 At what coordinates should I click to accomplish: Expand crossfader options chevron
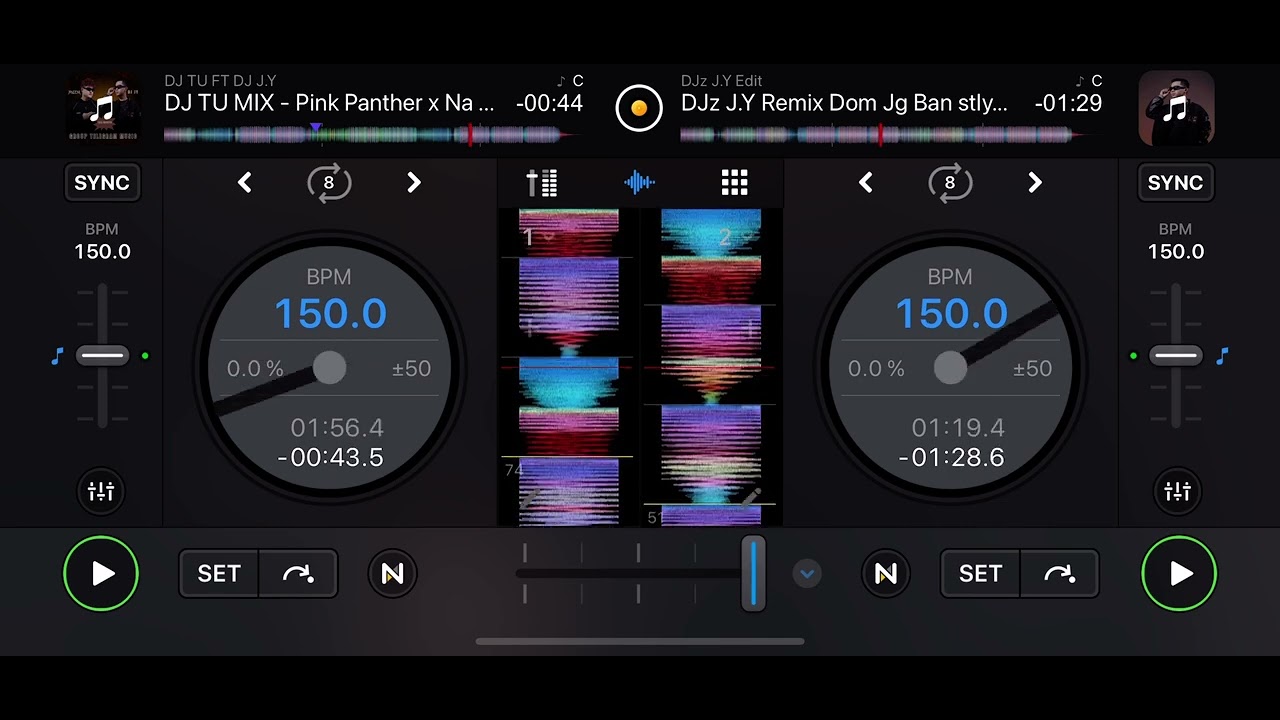(x=807, y=574)
